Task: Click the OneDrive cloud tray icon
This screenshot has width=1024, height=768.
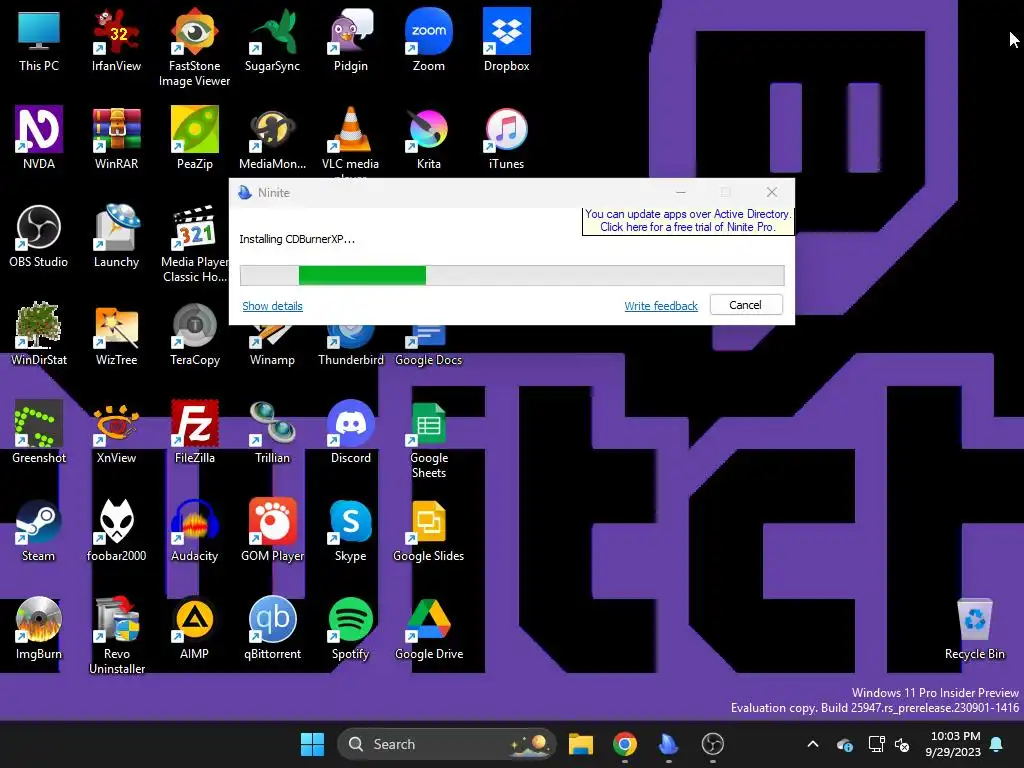Action: [x=844, y=744]
